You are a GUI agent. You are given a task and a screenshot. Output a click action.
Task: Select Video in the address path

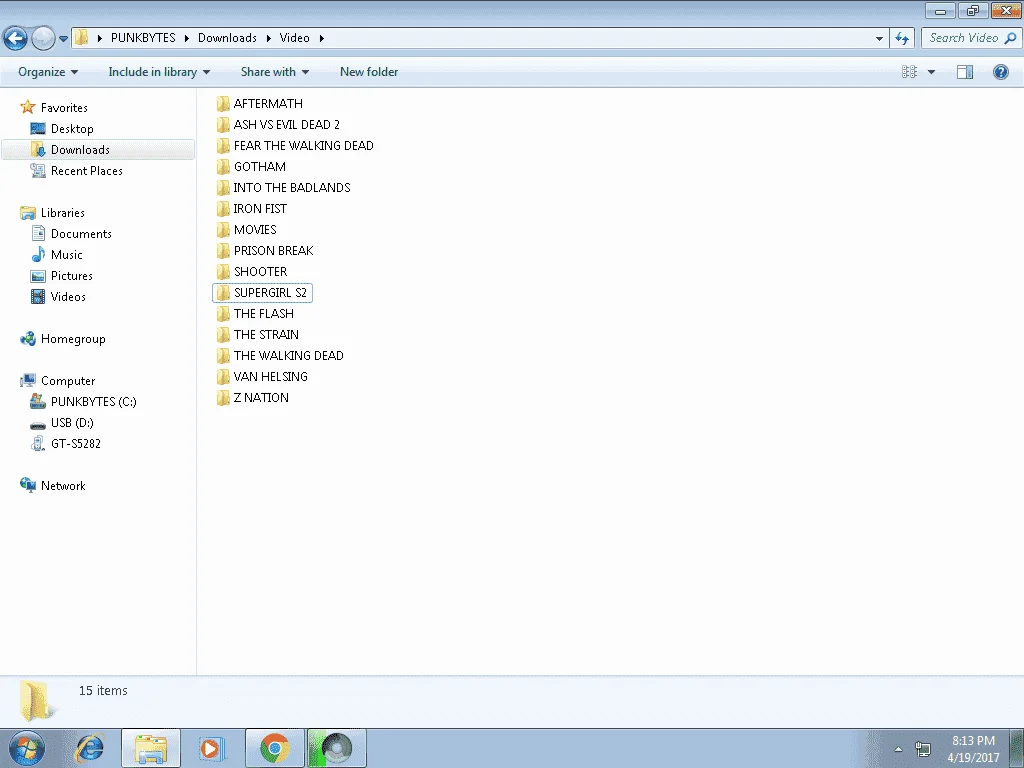(295, 38)
